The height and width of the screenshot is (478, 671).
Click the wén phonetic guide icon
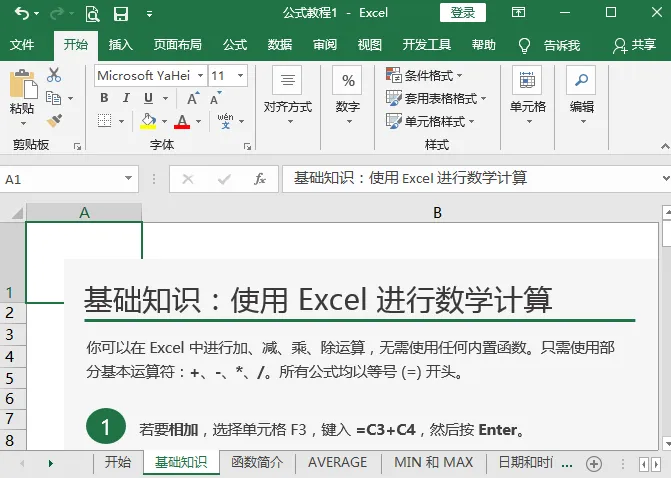pos(225,121)
